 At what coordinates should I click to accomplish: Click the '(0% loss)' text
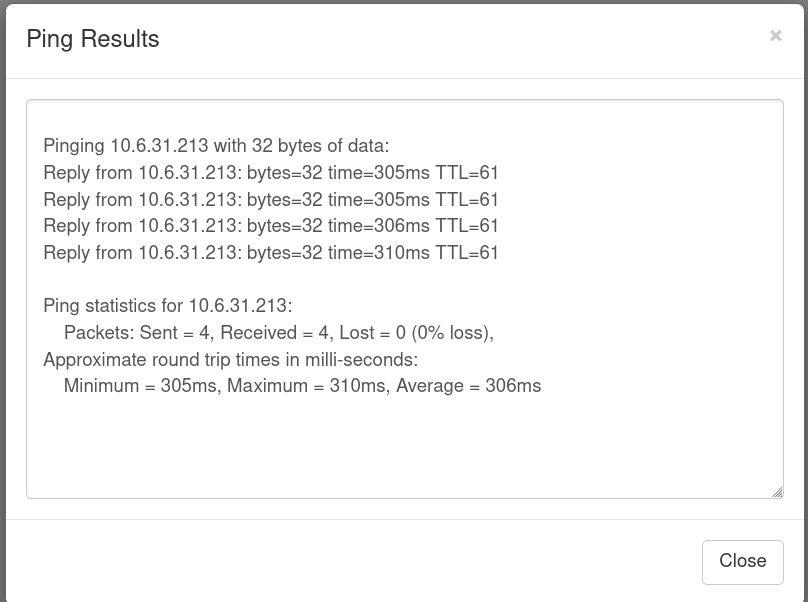click(451, 332)
